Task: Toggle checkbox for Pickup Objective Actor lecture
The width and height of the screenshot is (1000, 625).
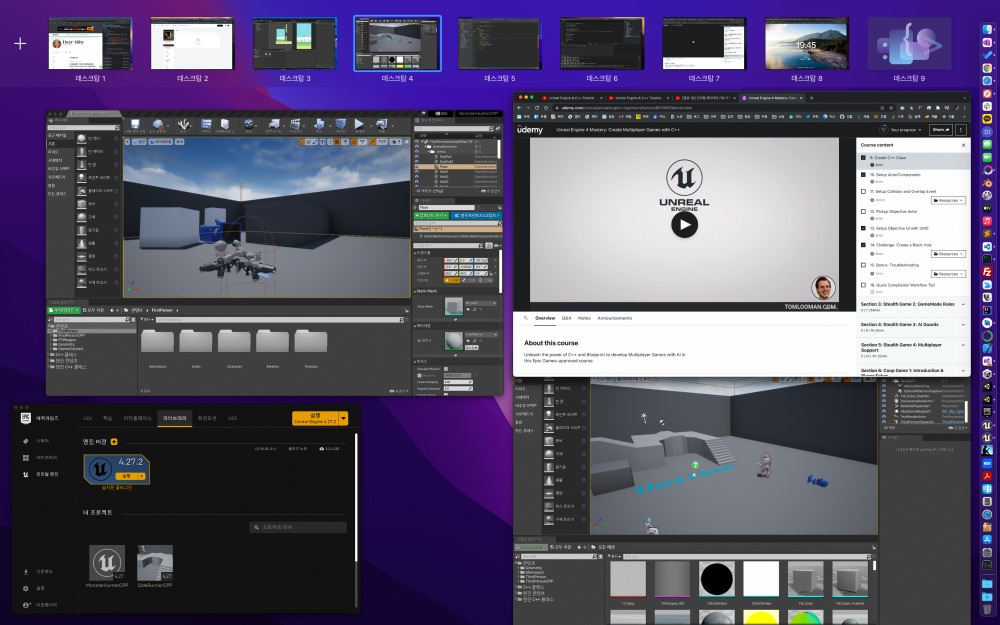Action: pyautogui.click(x=864, y=211)
